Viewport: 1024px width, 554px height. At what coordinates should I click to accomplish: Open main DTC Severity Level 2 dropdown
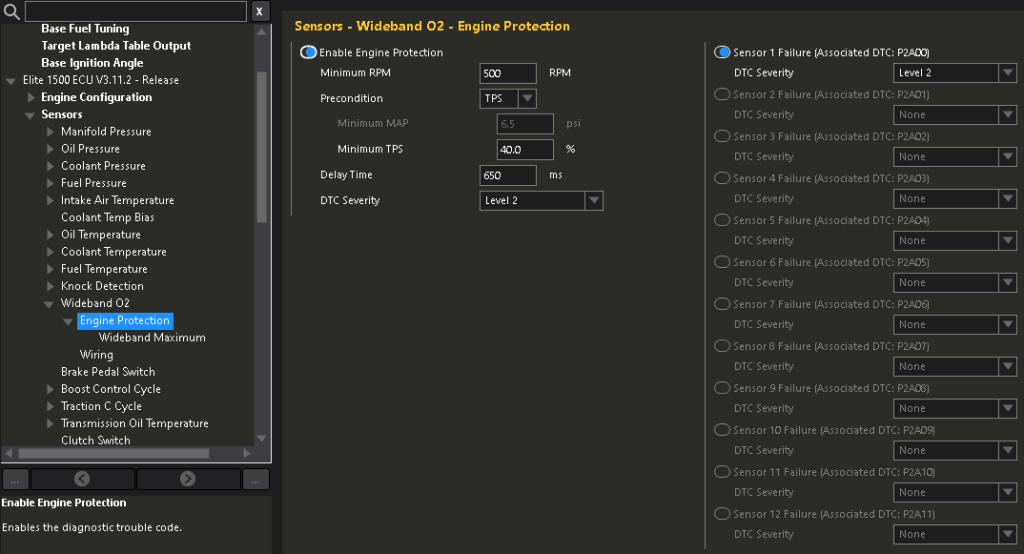(593, 201)
